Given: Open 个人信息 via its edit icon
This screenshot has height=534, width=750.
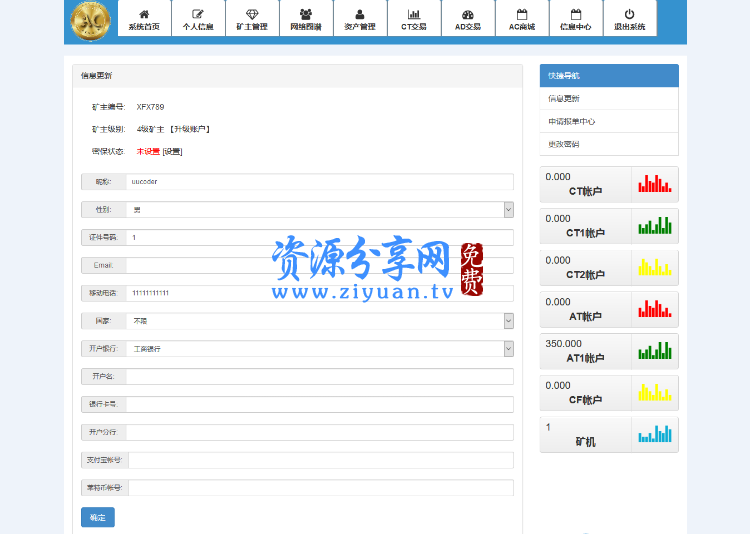Looking at the screenshot, I should 198,15.
